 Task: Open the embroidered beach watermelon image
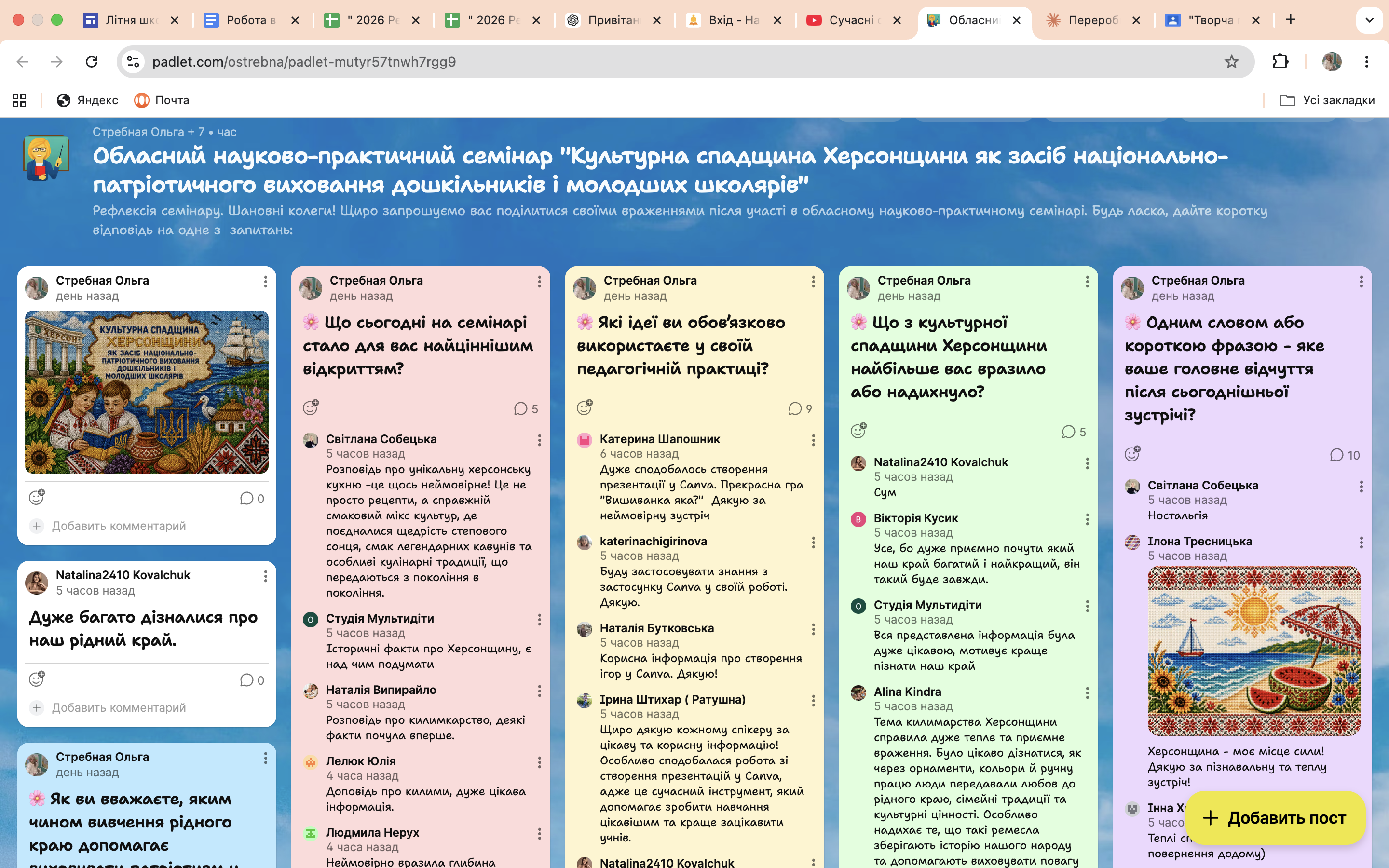pos(1253,651)
